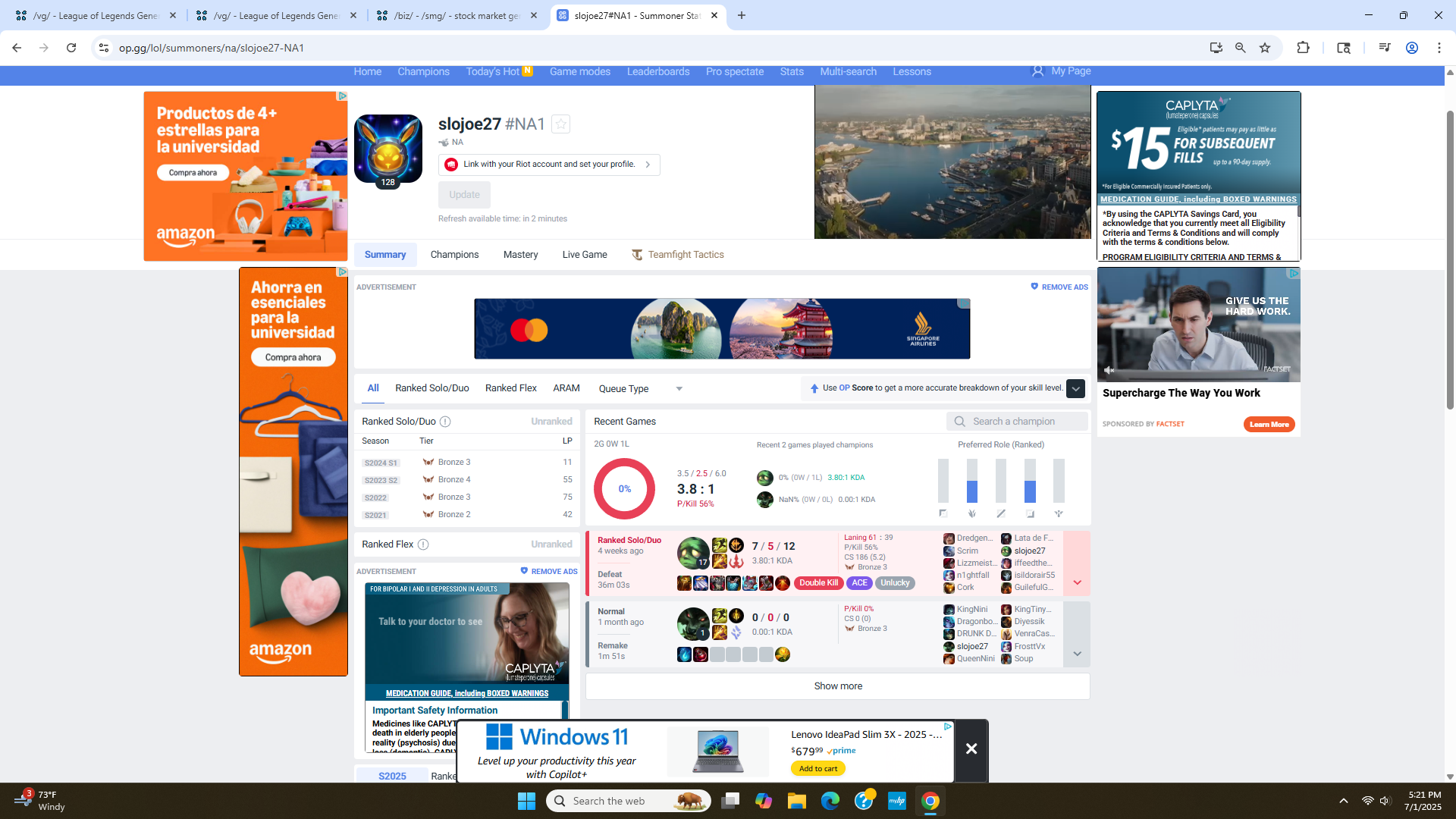1456x819 pixels.
Task: Click Learn More in FactSet ad
Action: click(1269, 425)
